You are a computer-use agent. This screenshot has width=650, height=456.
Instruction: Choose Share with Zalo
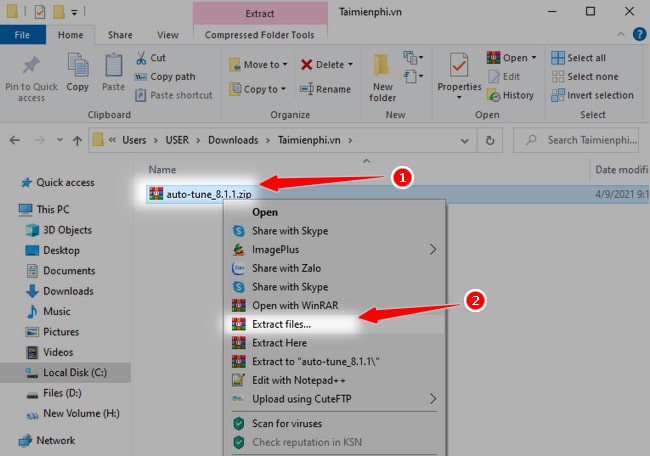click(334, 268)
